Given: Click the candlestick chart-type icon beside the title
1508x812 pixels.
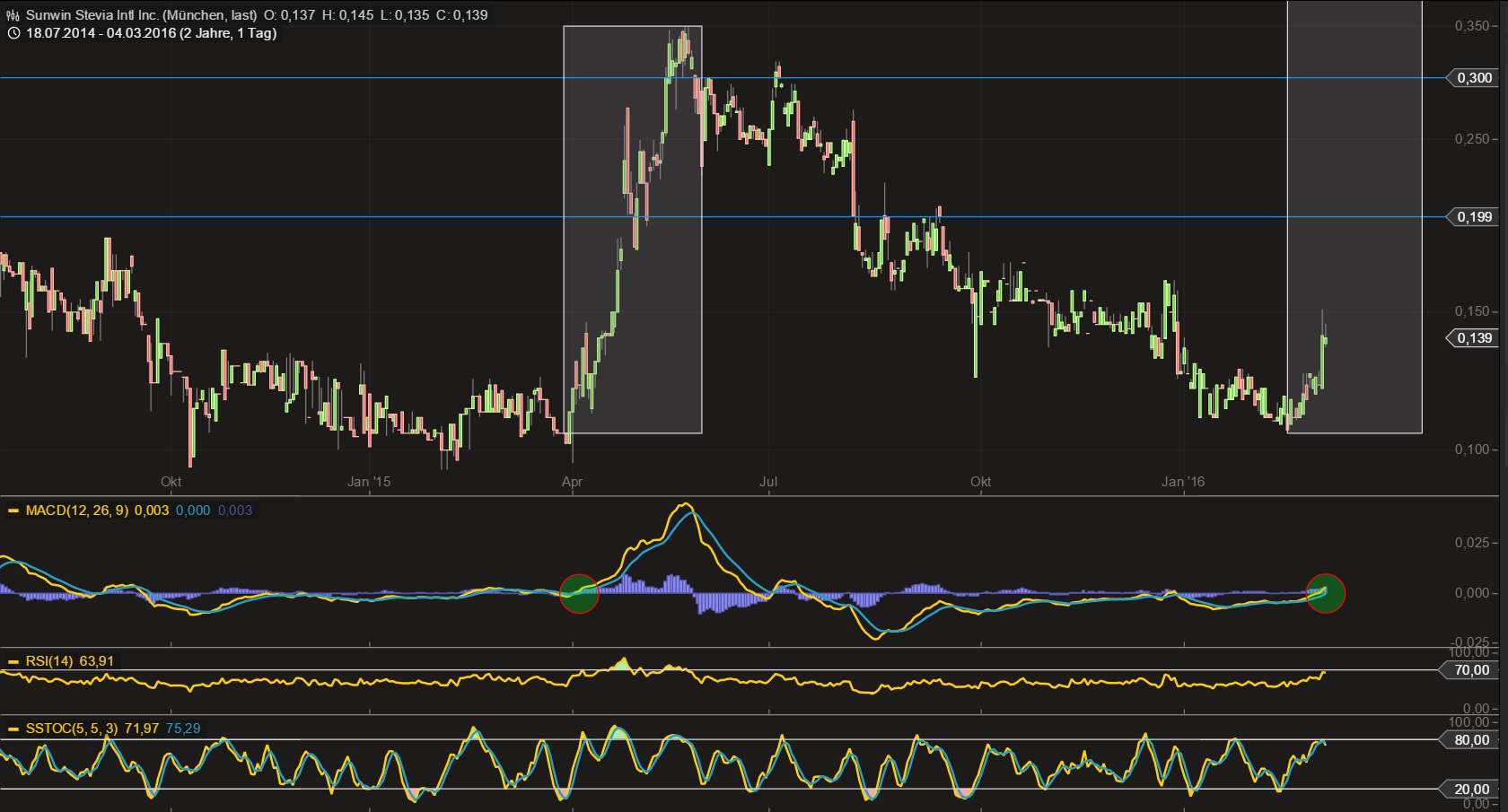Looking at the screenshot, I should (13, 15).
